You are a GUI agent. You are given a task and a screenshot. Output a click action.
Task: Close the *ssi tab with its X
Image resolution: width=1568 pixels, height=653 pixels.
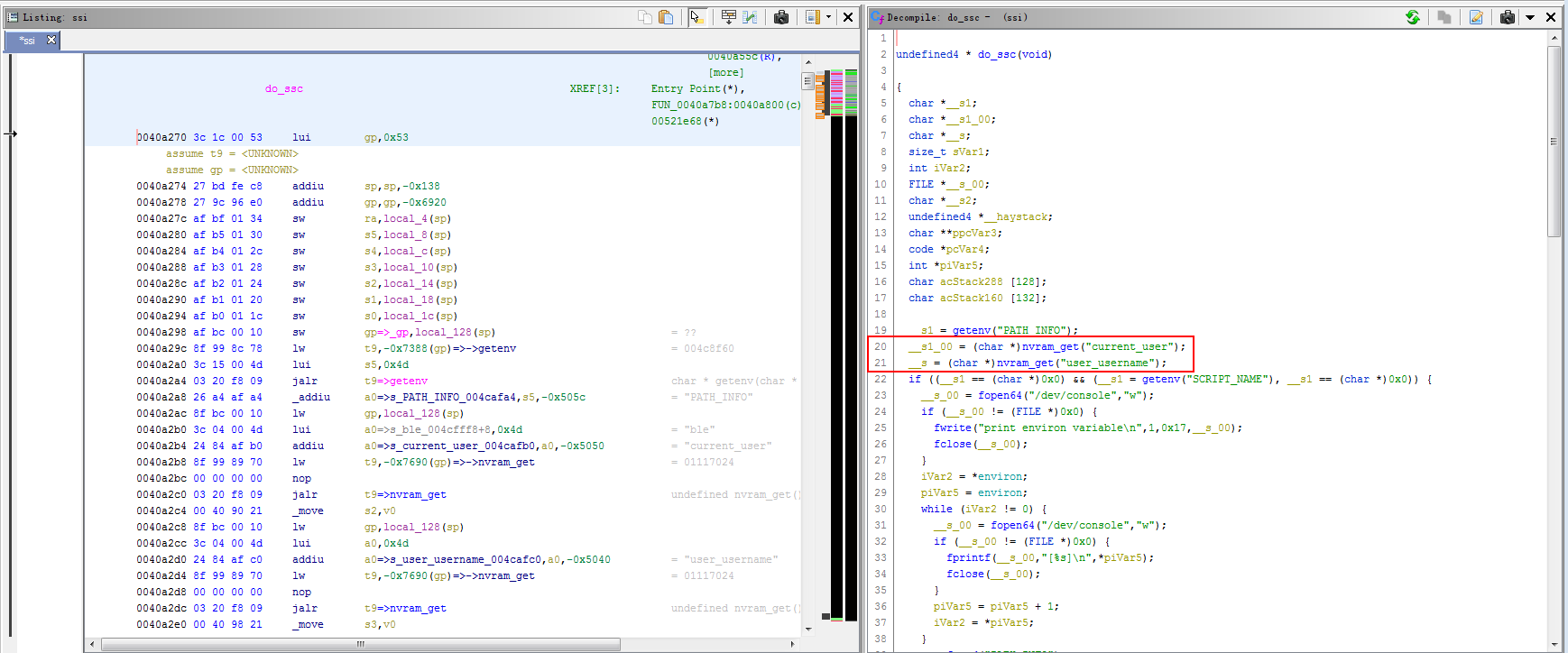click(51, 40)
